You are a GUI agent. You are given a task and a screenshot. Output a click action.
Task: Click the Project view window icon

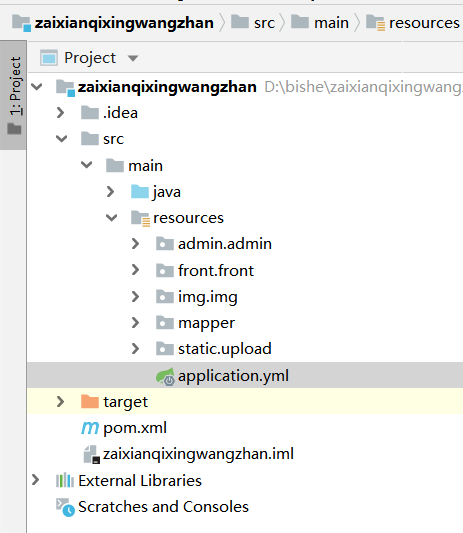pos(49,58)
